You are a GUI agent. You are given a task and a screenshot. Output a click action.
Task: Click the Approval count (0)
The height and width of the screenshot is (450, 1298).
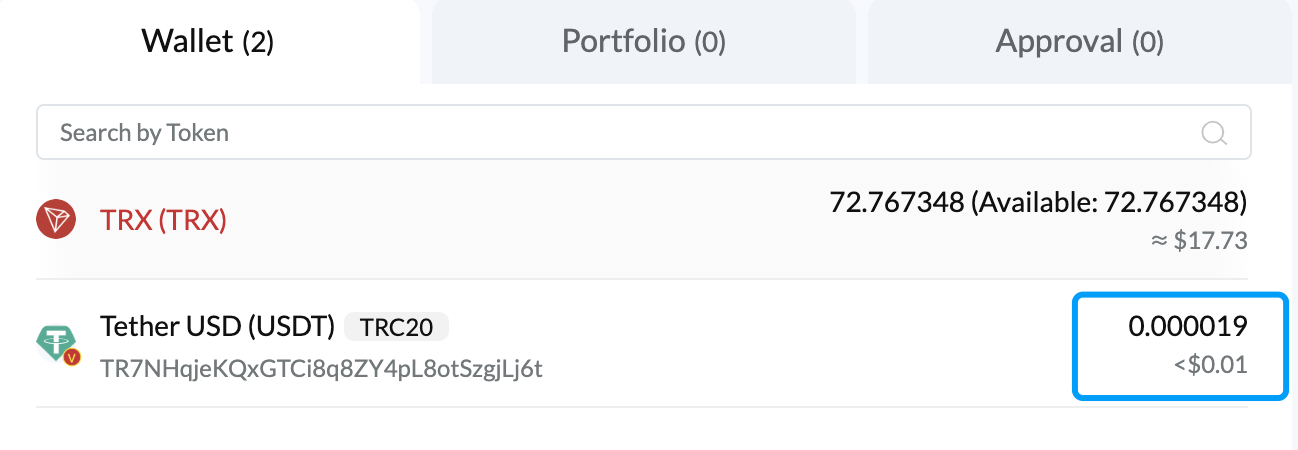[x=1148, y=42]
